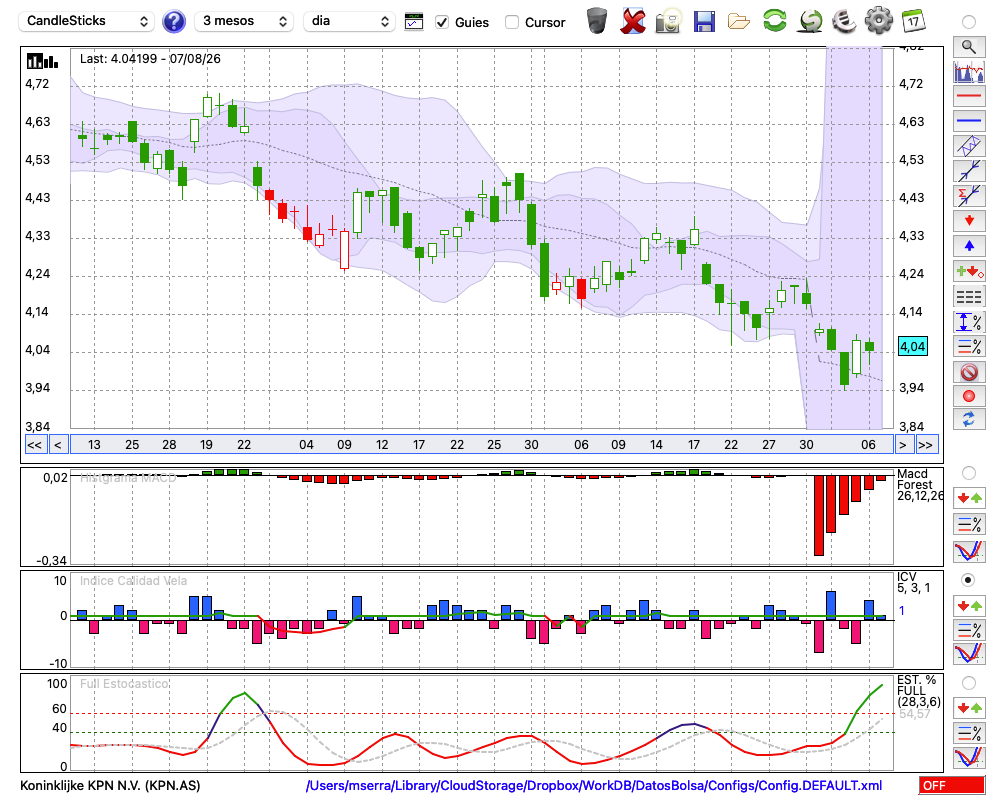Screen dimensions: 1000x800
Task: Click the magnifying glass zoom tool
Action: (969, 47)
